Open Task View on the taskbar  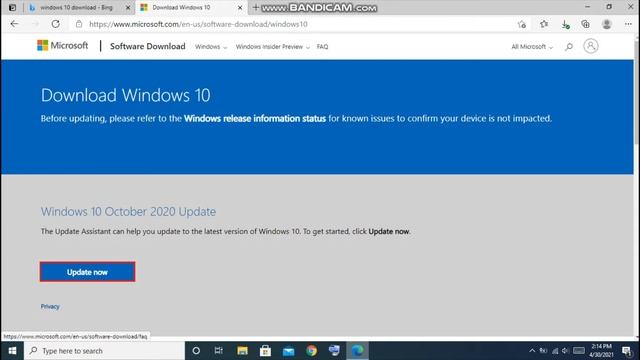point(219,351)
